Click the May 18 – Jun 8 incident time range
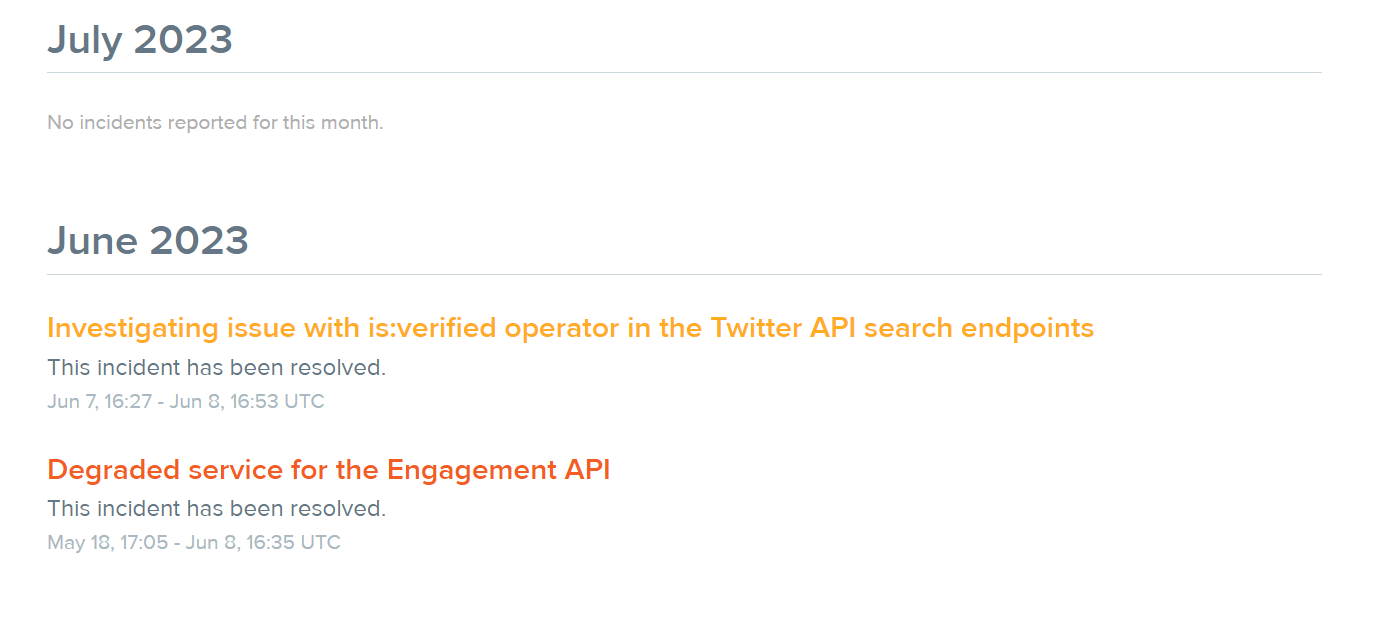 [194, 543]
